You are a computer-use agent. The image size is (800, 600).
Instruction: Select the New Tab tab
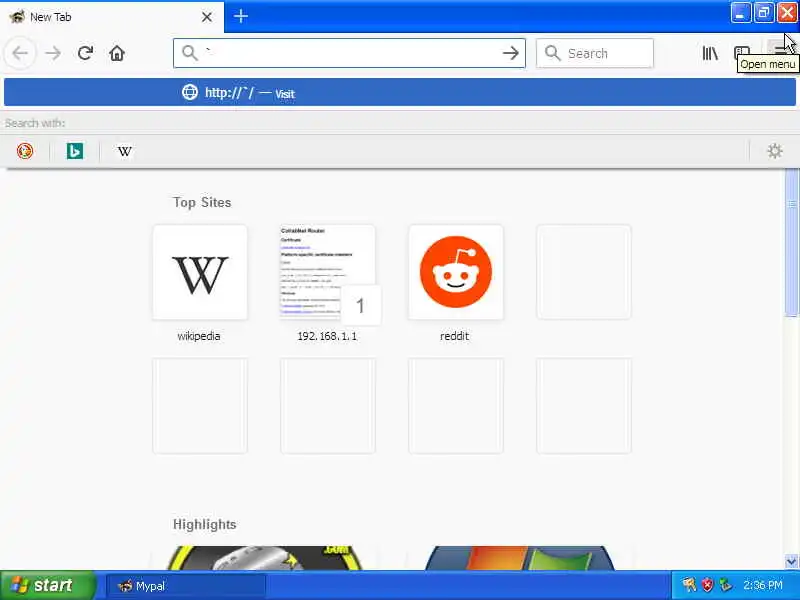pos(112,17)
